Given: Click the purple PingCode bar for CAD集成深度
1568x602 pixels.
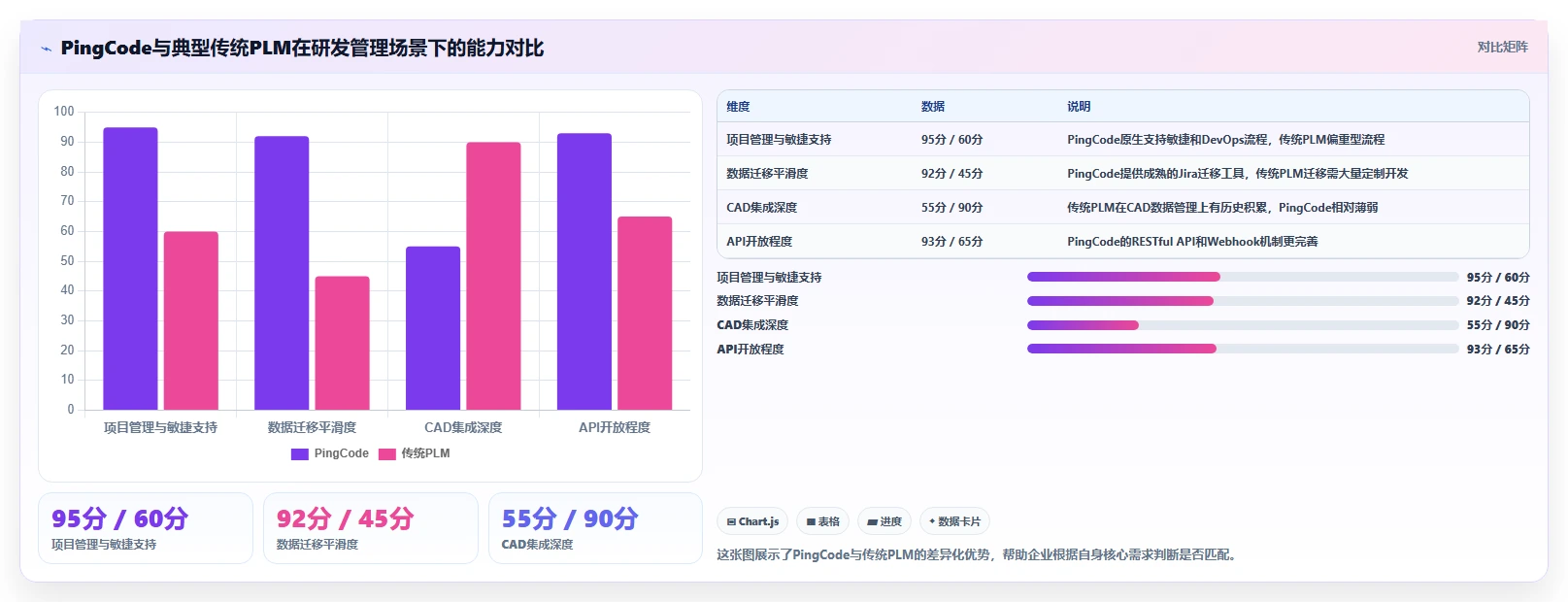Looking at the screenshot, I should [x=433, y=328].
